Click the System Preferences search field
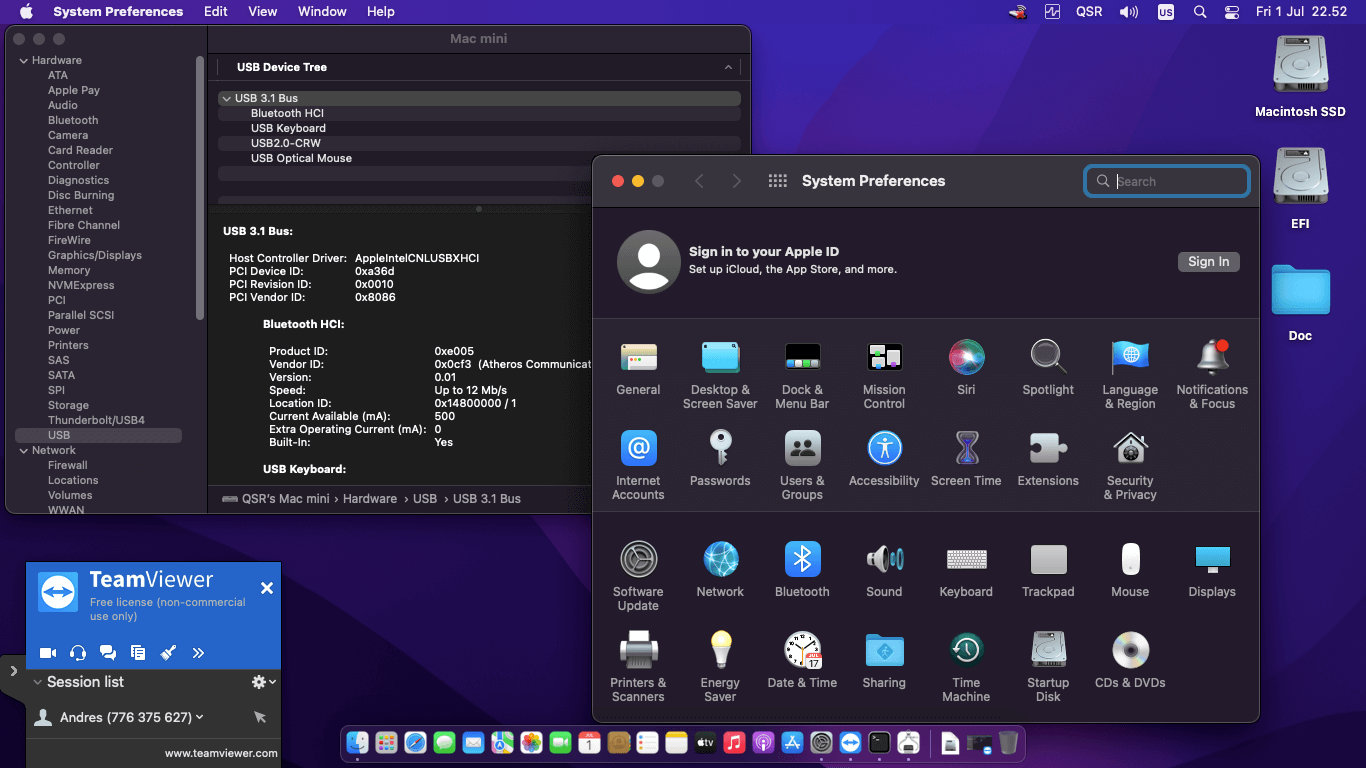Image resolution: width=1366 pixels, height=768 pixels. tap(1166, 181)
